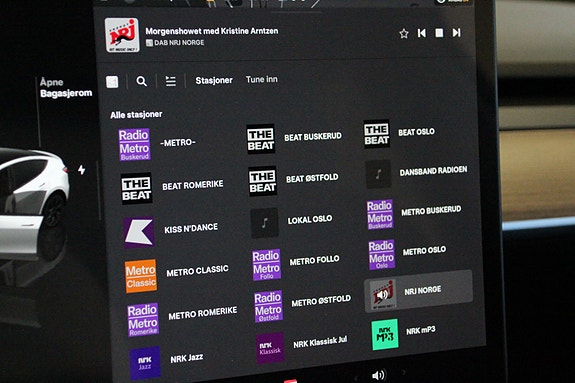This screenshot has width=575, height=383.
Task: Tap Åpne Bagasjerom to open trunk
Action: (66, 88)
